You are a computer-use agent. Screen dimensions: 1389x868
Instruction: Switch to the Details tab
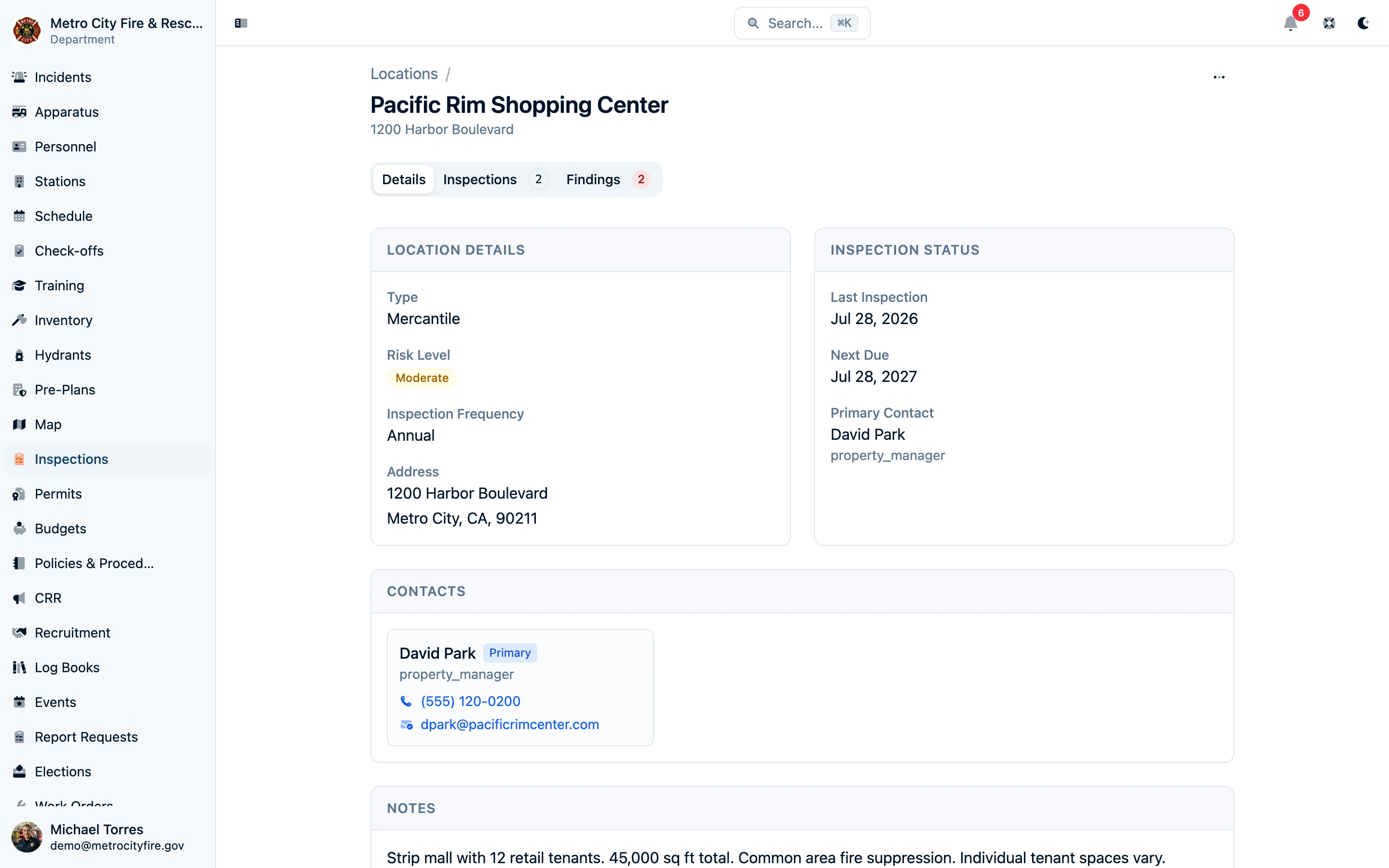pos(404,180)
